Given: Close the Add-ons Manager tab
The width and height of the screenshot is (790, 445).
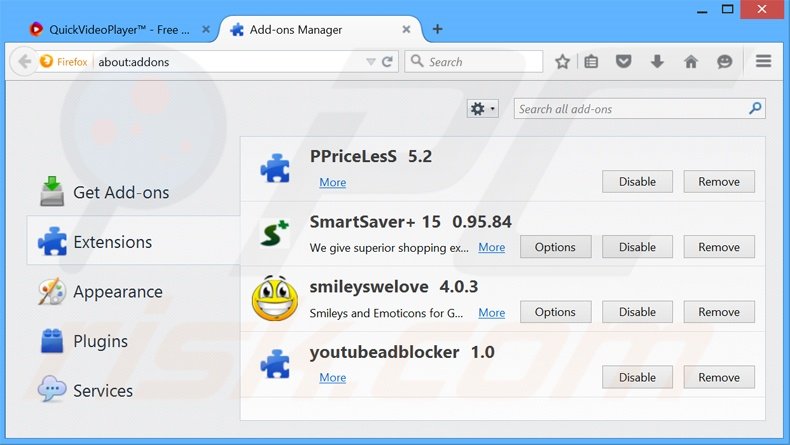Looking at the screenshot, I should tap(406, 29).
